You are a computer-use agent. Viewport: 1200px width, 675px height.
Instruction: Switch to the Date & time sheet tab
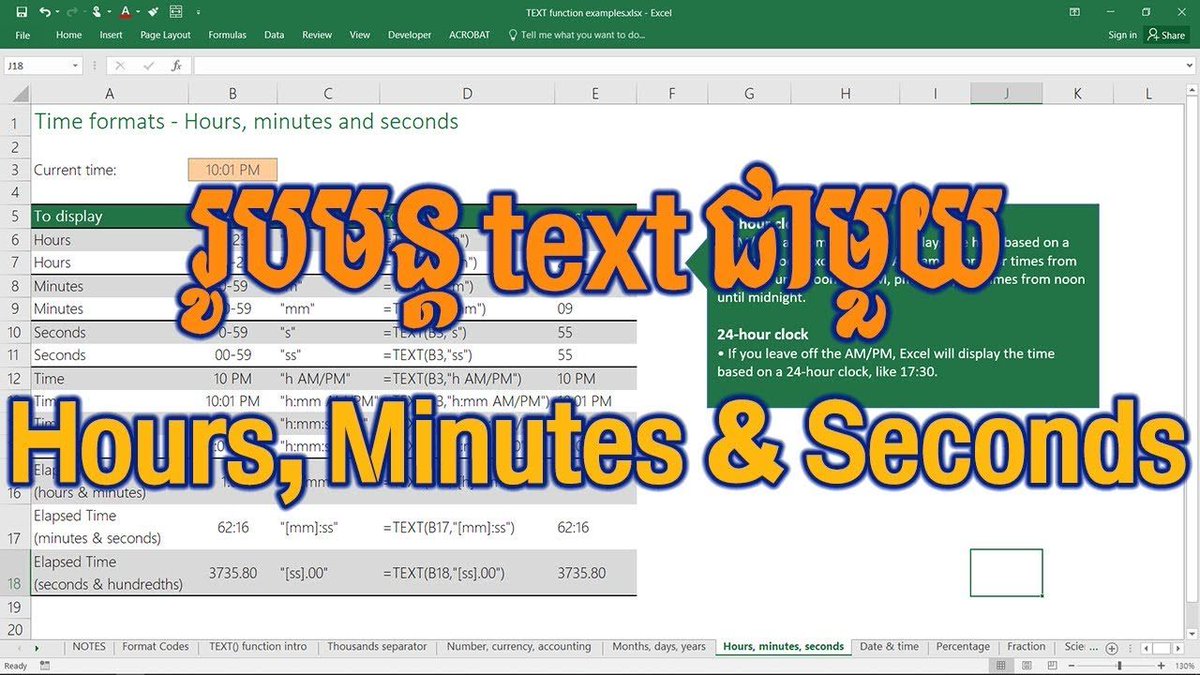pyautogui.click(x=889, y=646)
